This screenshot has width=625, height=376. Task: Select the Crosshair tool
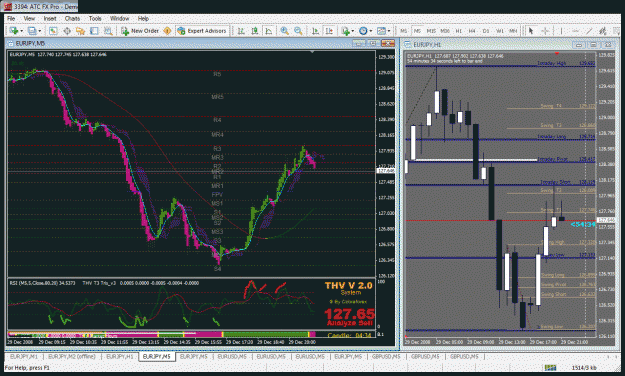pos(544,31)
